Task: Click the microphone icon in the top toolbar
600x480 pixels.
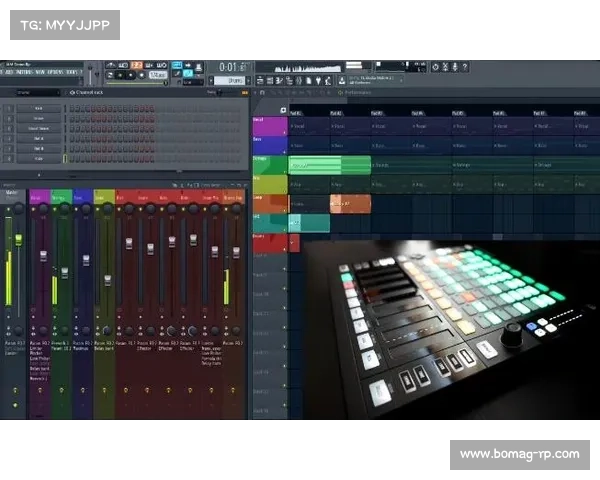Action: [453, 67]
